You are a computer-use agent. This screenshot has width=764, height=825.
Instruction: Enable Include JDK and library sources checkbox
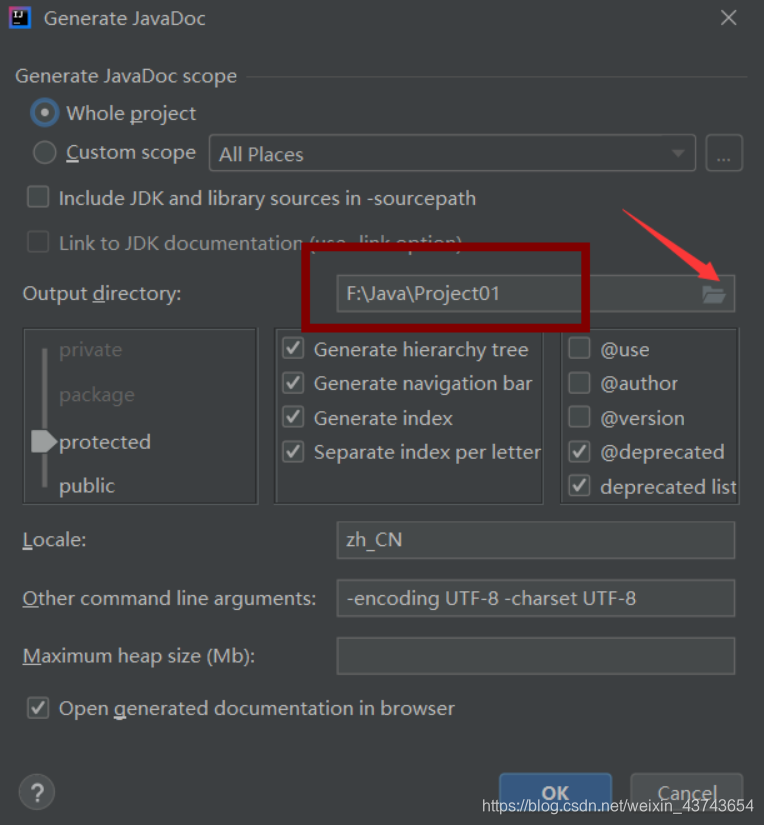[x=38, y=197]
